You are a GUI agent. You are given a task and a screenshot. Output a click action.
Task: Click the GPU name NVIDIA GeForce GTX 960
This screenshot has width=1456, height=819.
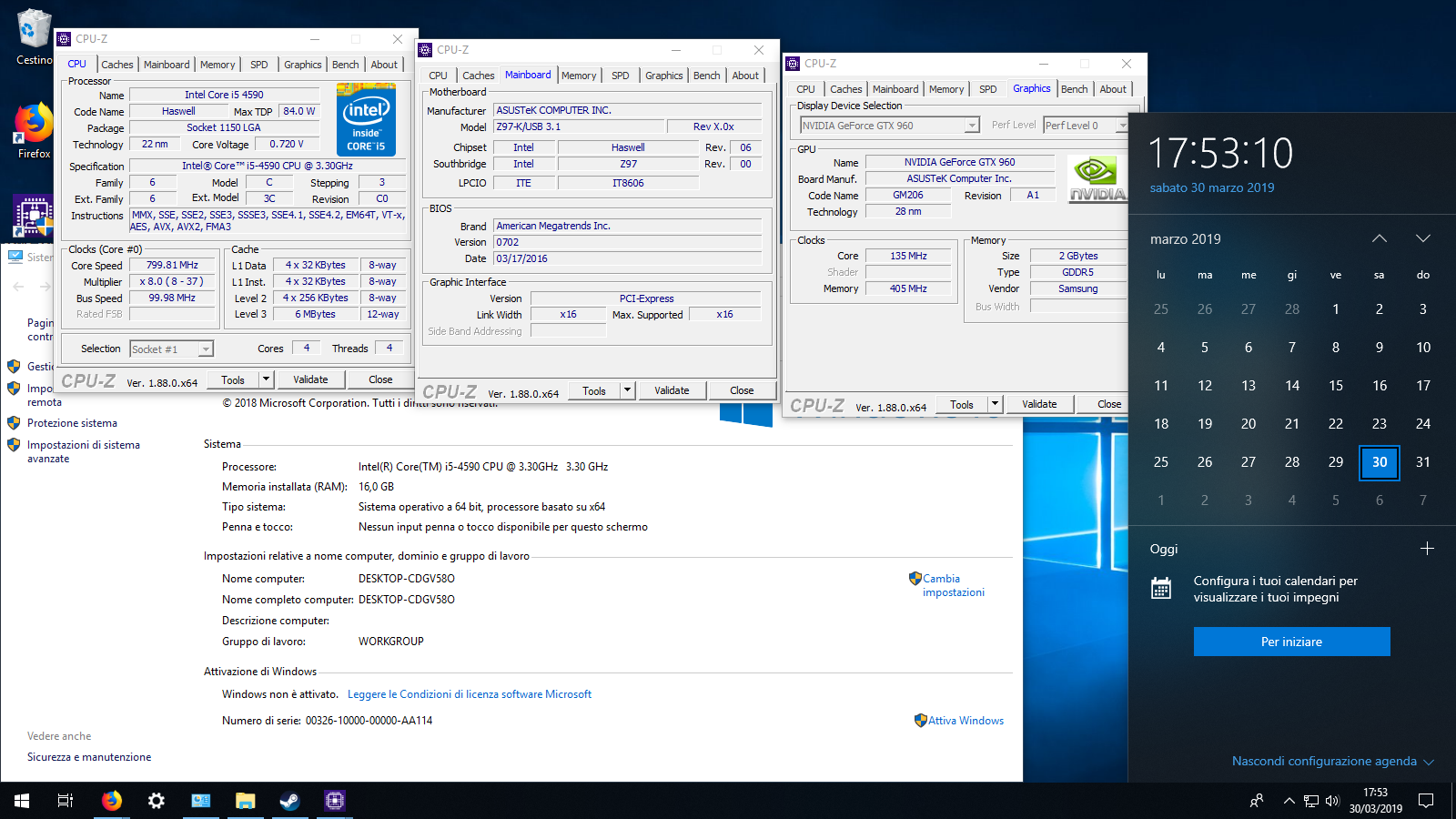pyautogui.click(x=959, y=162)
